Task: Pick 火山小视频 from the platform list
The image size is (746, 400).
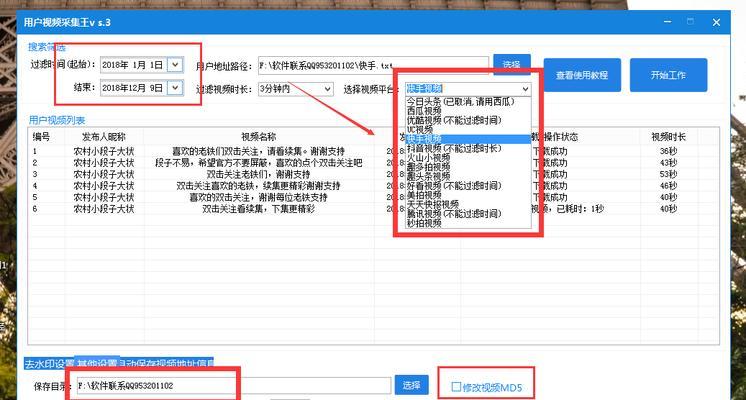Action: coord(428,157)
